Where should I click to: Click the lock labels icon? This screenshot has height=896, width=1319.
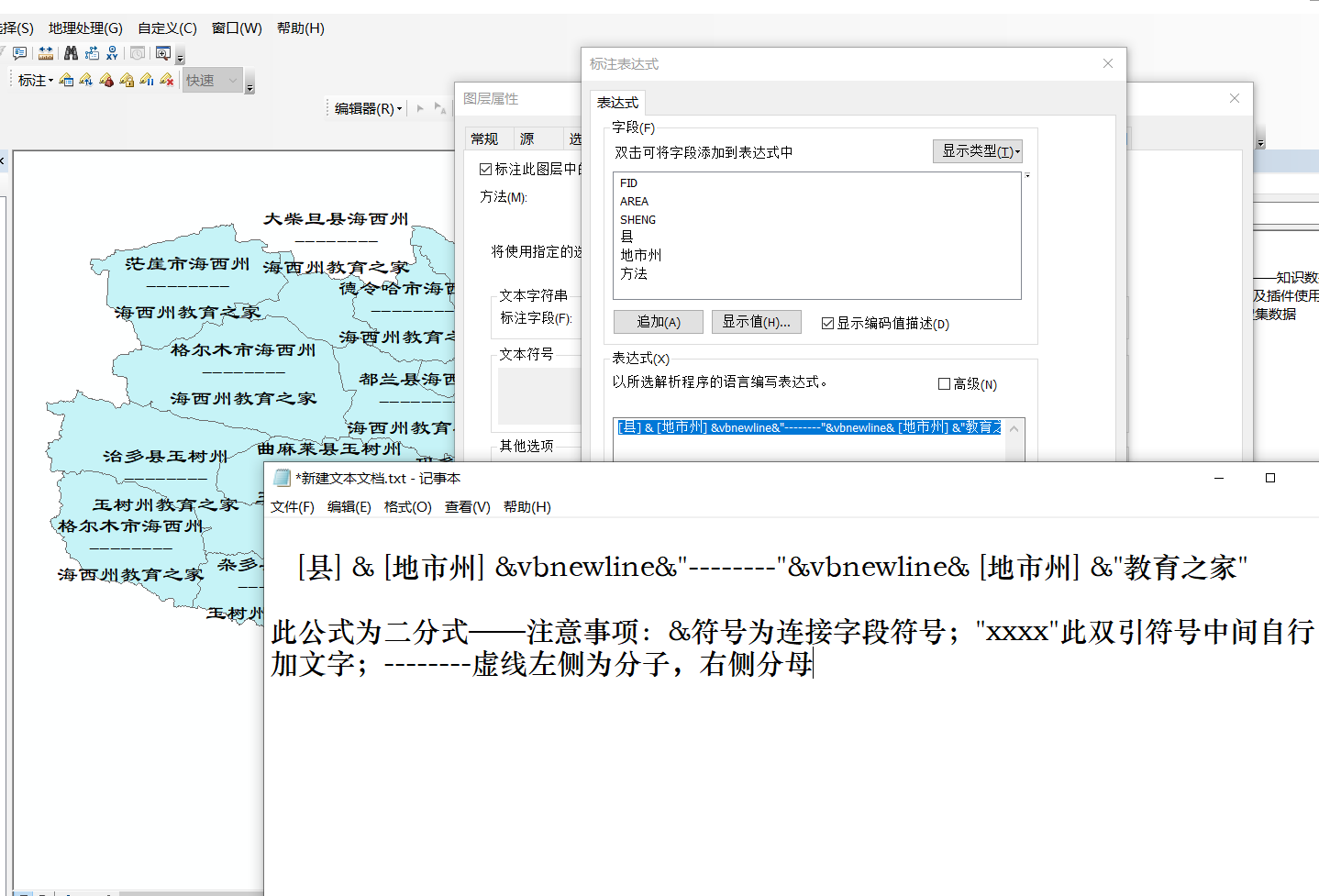click(127, 81)
